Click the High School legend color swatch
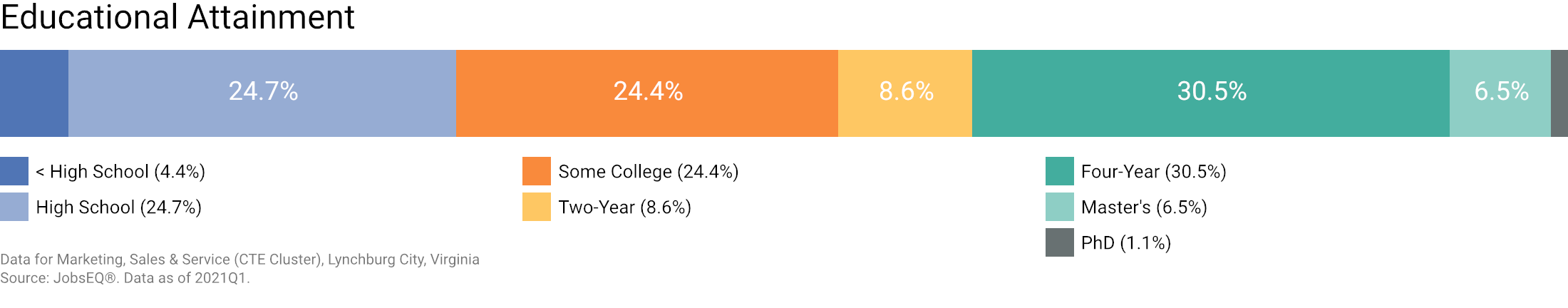Image resolution: width=1568 pixels, height=308 pixels. 14,207
